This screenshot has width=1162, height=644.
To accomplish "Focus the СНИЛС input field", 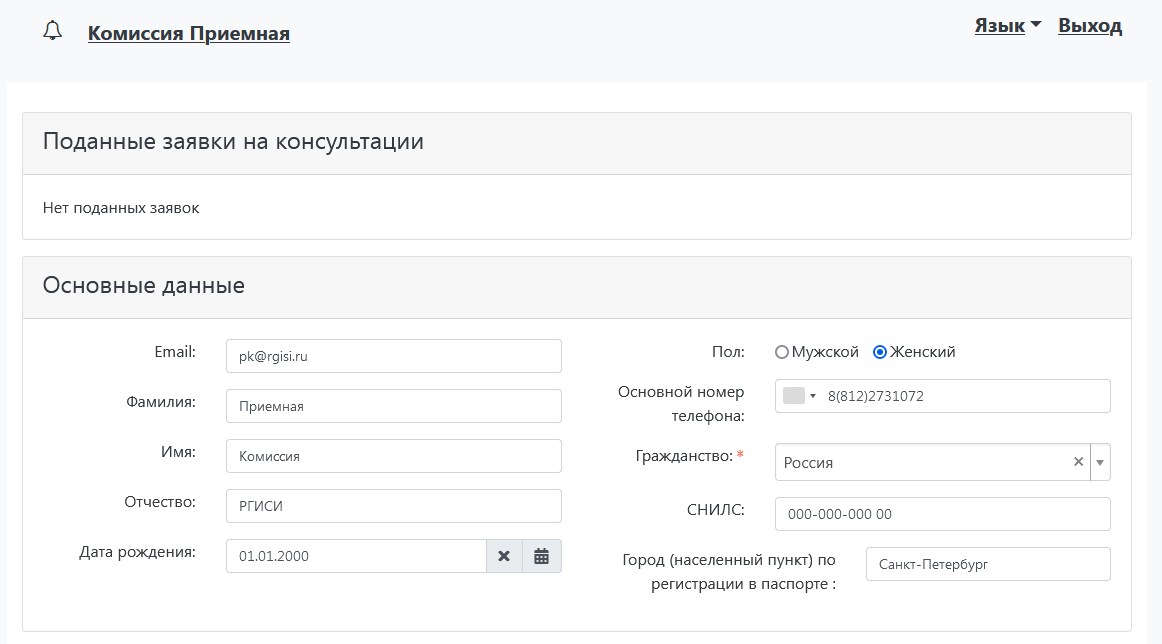I will tap(942, 514).
